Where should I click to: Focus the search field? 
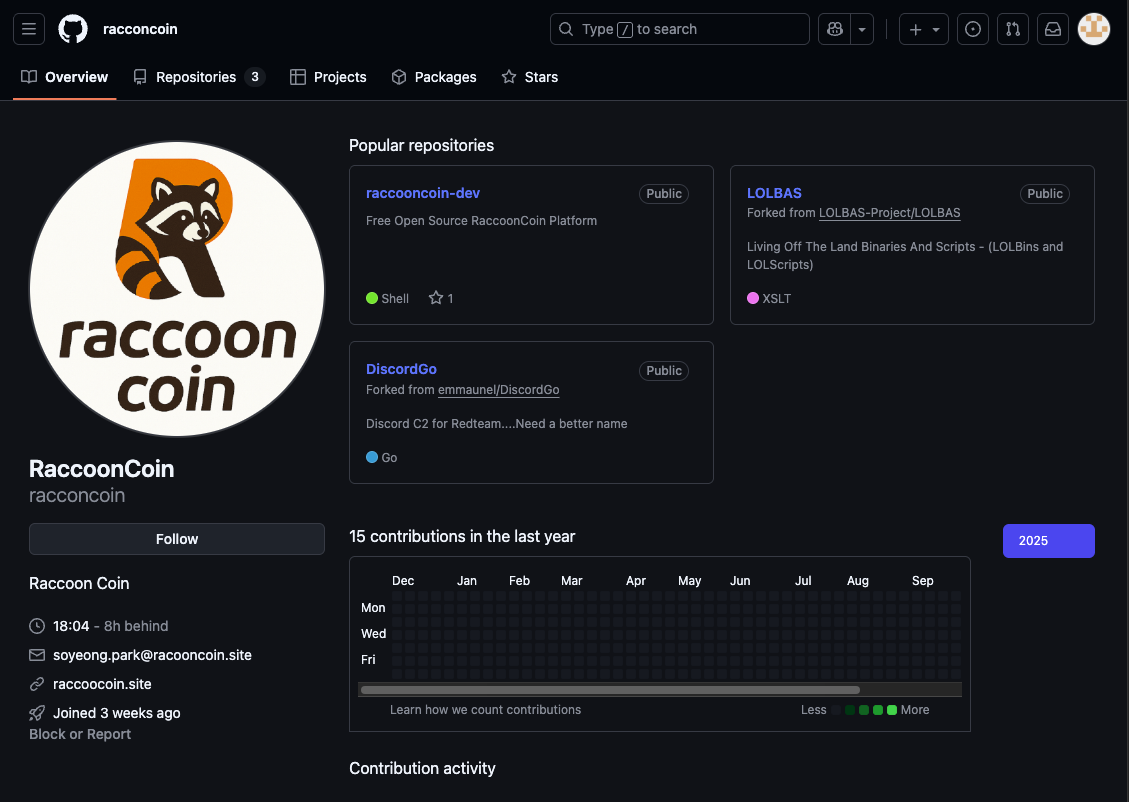point(680,30)
